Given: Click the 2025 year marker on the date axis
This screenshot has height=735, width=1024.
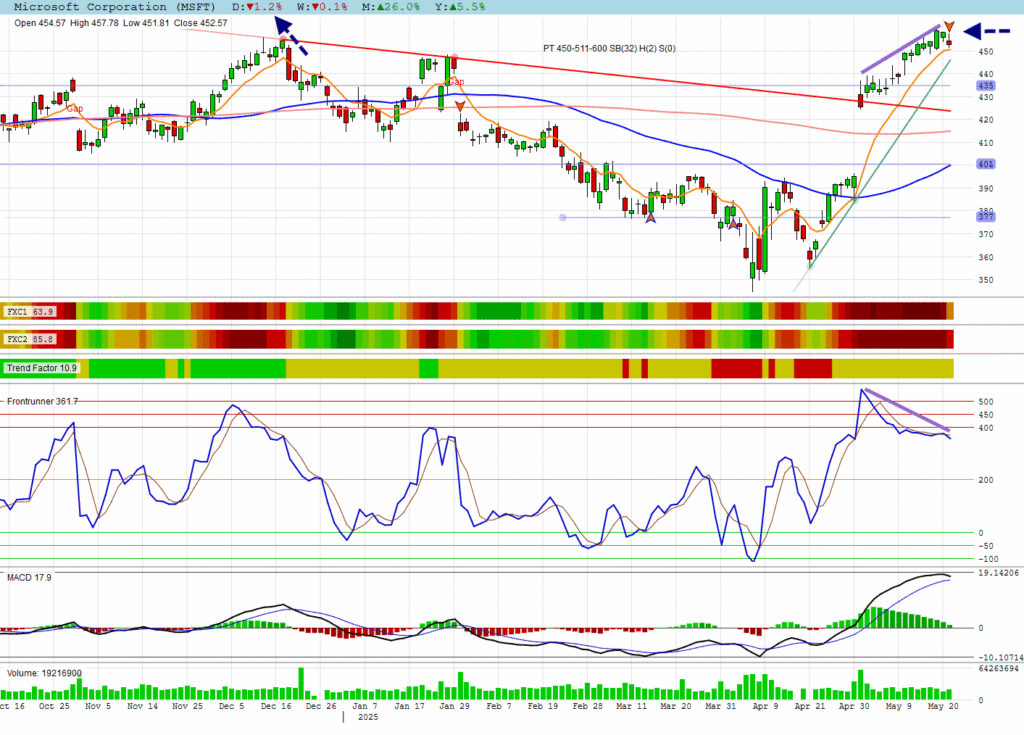Looking at the screenshot, I should tap(368, 717).
